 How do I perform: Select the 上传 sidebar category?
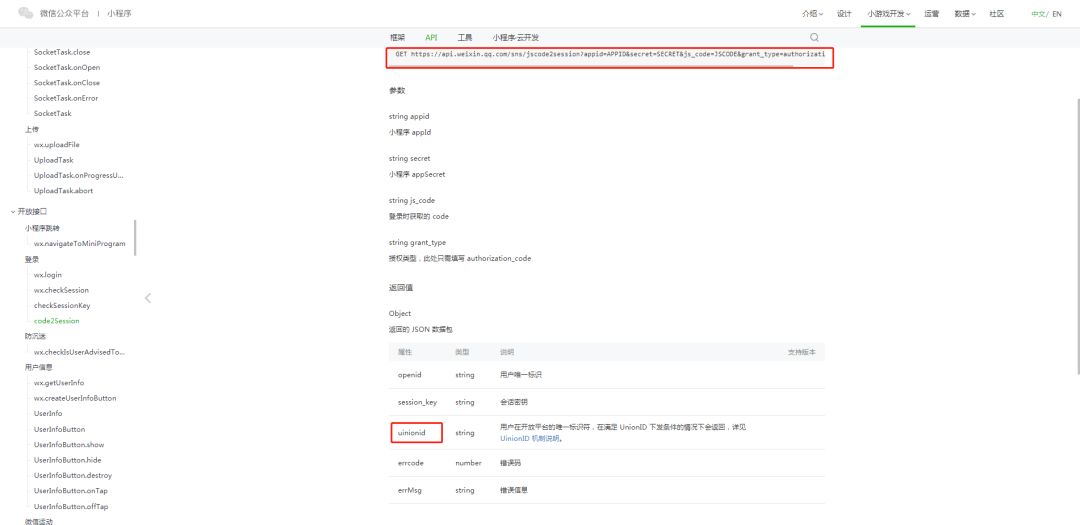click(32, 130)
